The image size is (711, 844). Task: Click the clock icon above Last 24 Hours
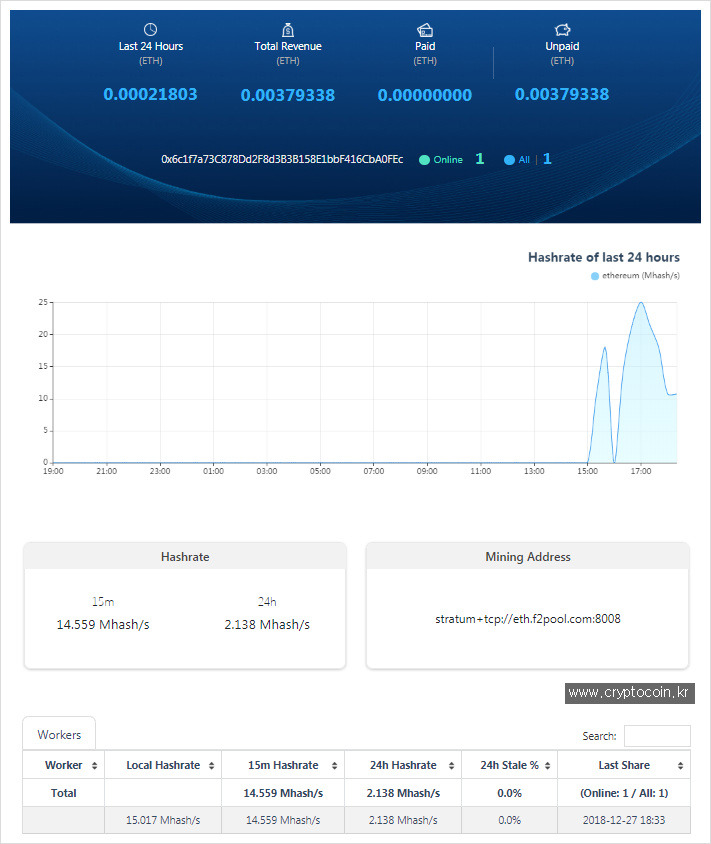150,29
